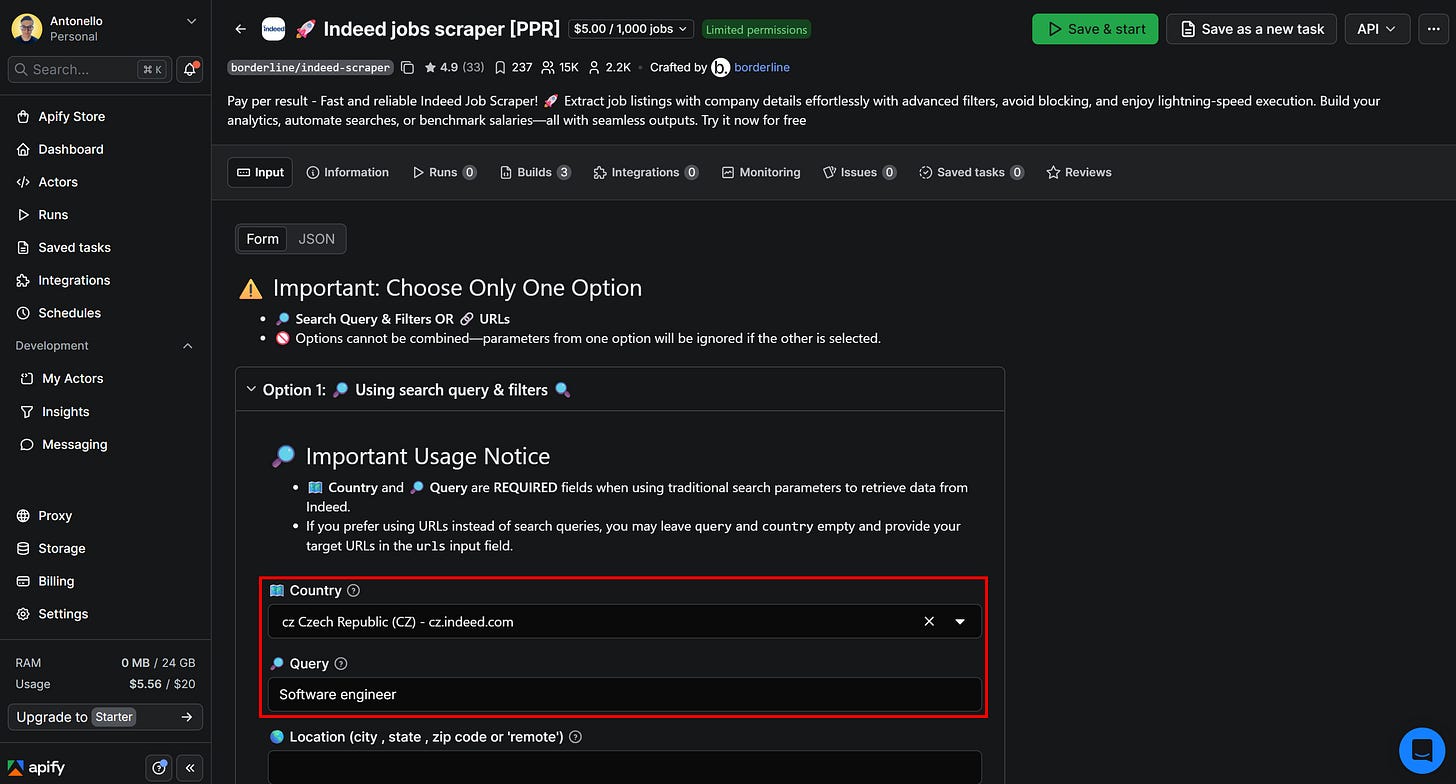Click Upgrade to Starter button
Image resolution: width=1456 pixels, height=784 pixels.
coord(105,717)
